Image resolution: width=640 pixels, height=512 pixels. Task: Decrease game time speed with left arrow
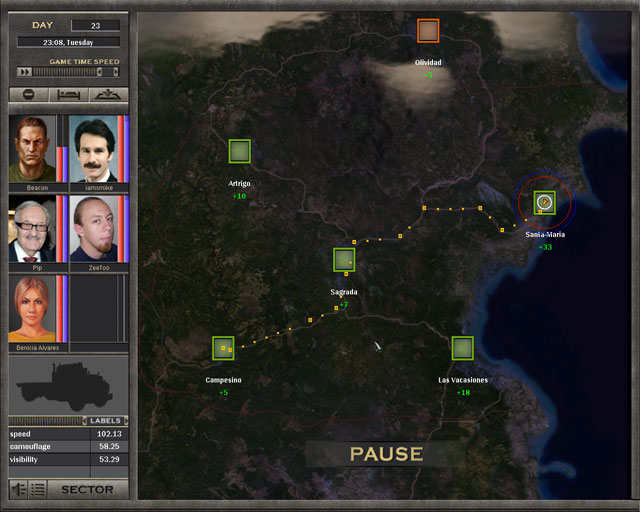99,72
